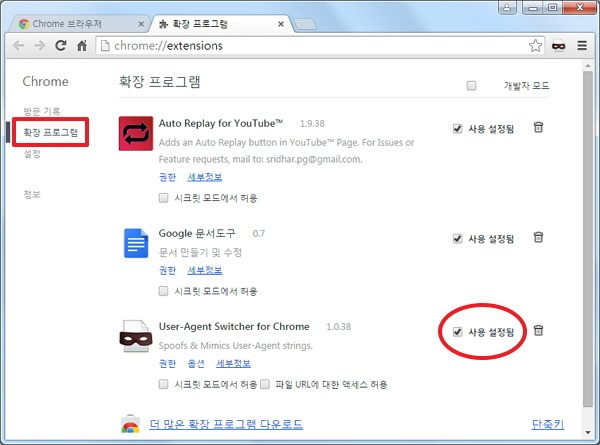Open 세부정보 link for Google 문서도구
This screenshot has width=600, height=445.
pos(204,271)
